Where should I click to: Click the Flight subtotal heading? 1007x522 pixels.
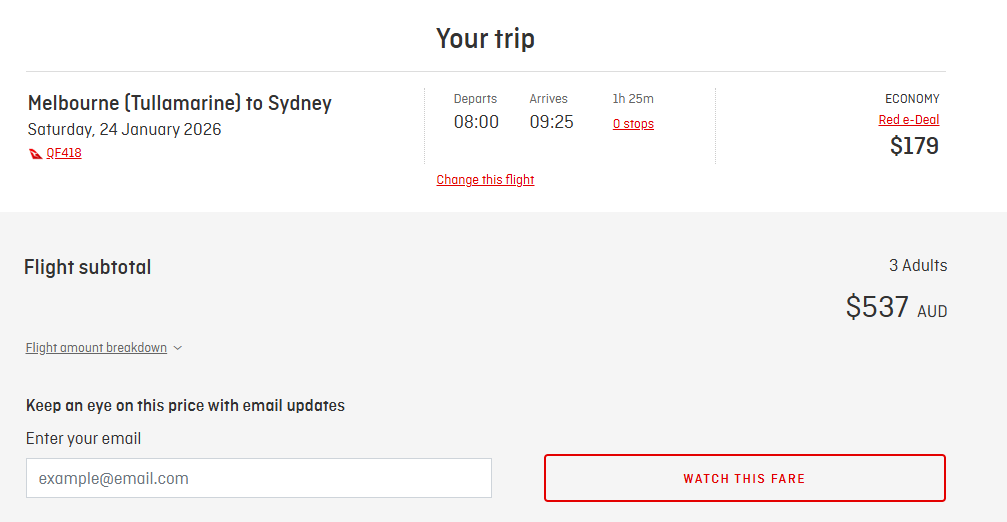click(x=88, y=267)
